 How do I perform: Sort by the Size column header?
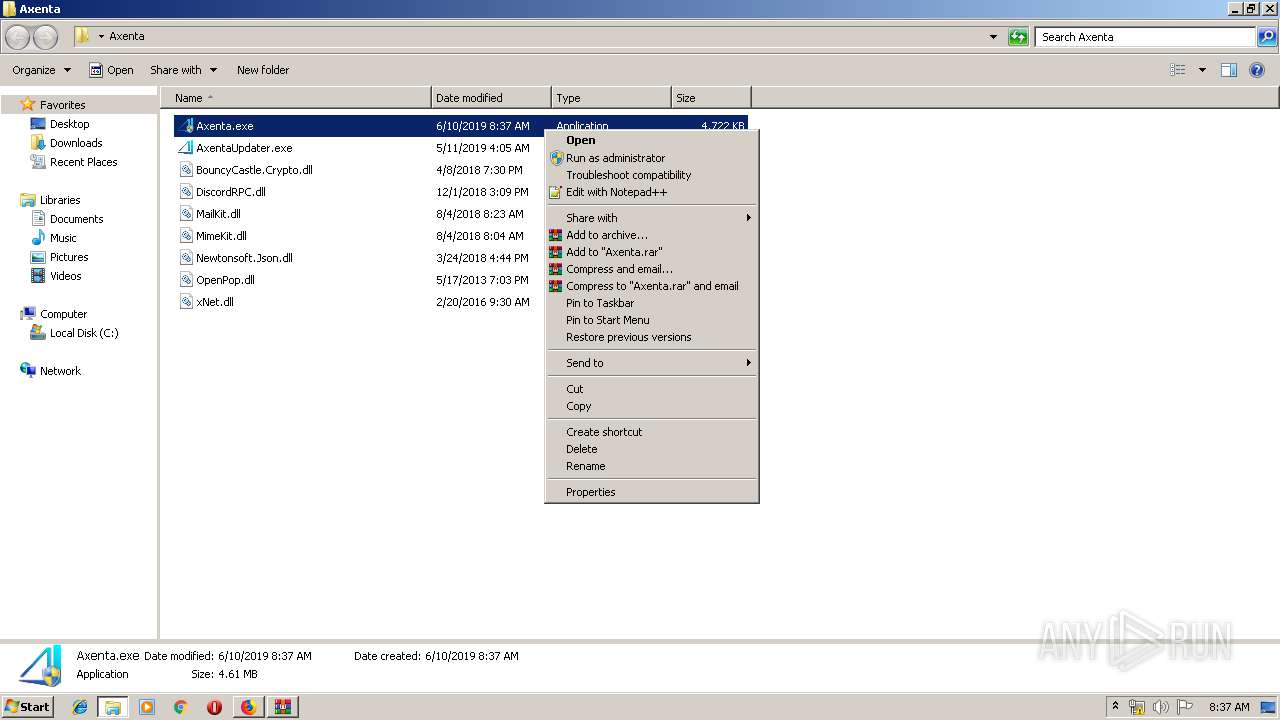tap(711, 98)
